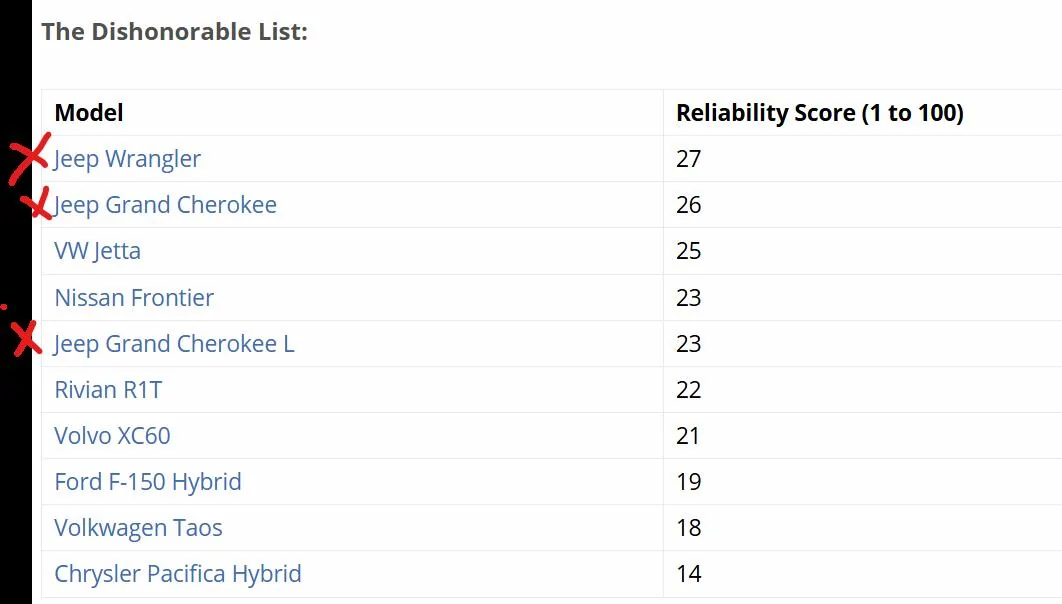This screenshot has height=604, width=1062.
Task: Follow the VW Jetta model link
Action: (x=98, y=251)
